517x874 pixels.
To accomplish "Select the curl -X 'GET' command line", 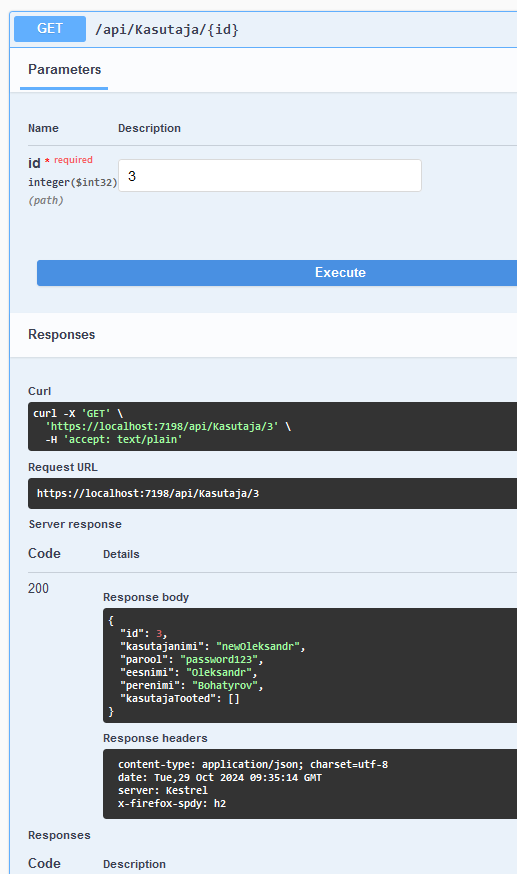I will coord(78,414).
